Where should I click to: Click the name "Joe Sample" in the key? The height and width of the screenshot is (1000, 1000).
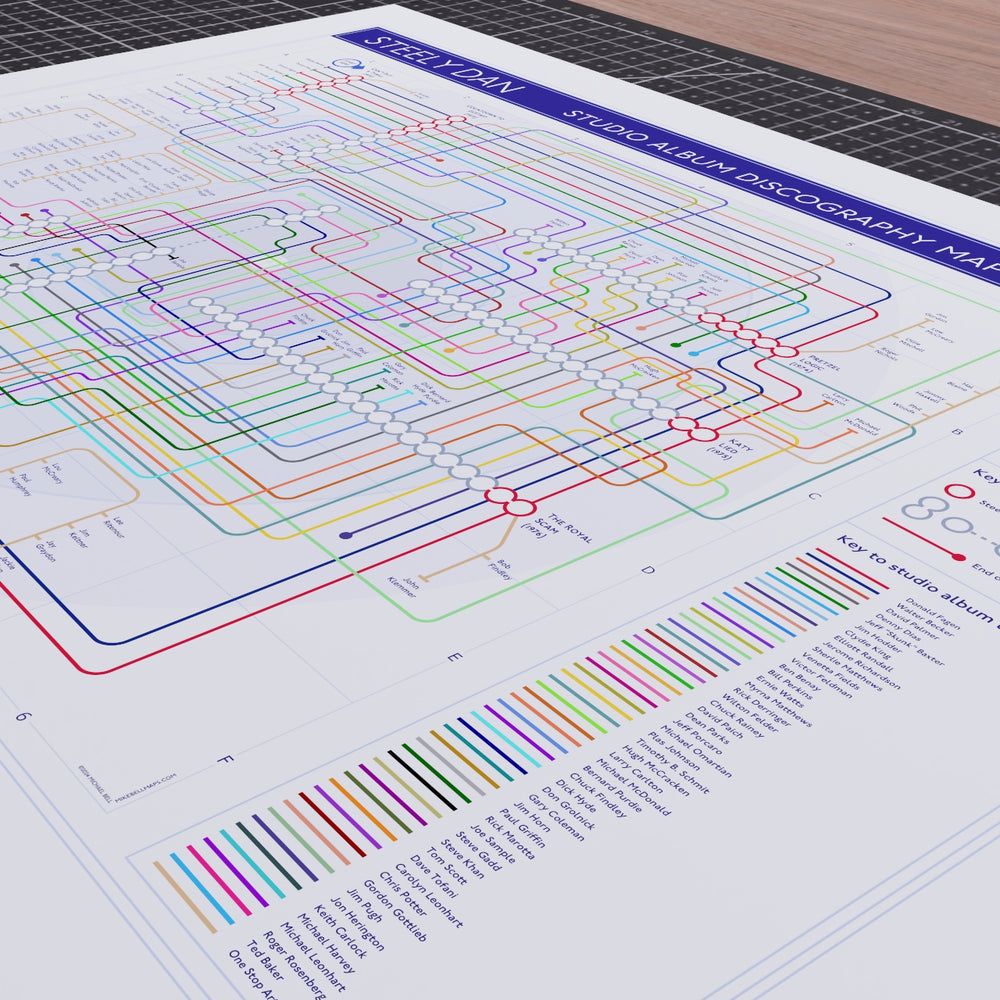coord(492,844)
